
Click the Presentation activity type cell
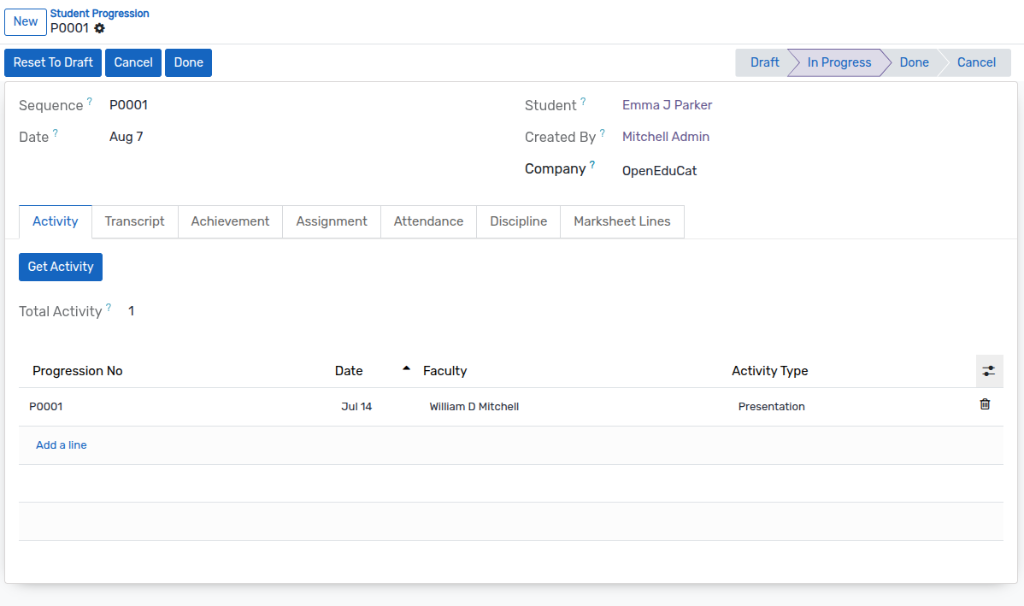coord(771,407)
